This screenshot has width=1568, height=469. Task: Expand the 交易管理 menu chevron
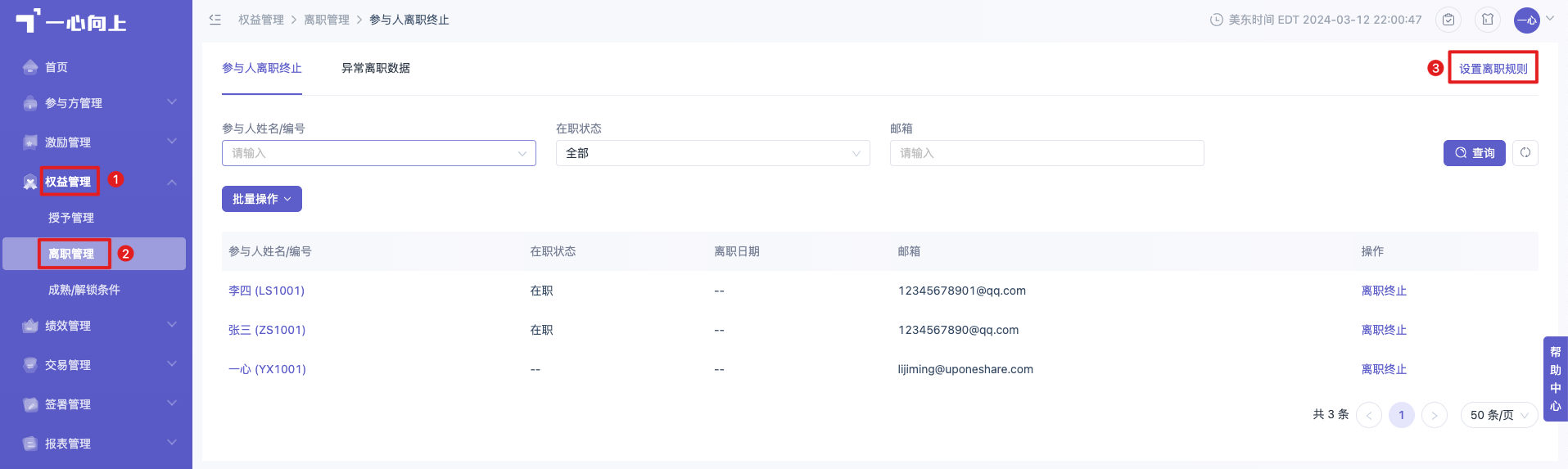click(172, 364)
